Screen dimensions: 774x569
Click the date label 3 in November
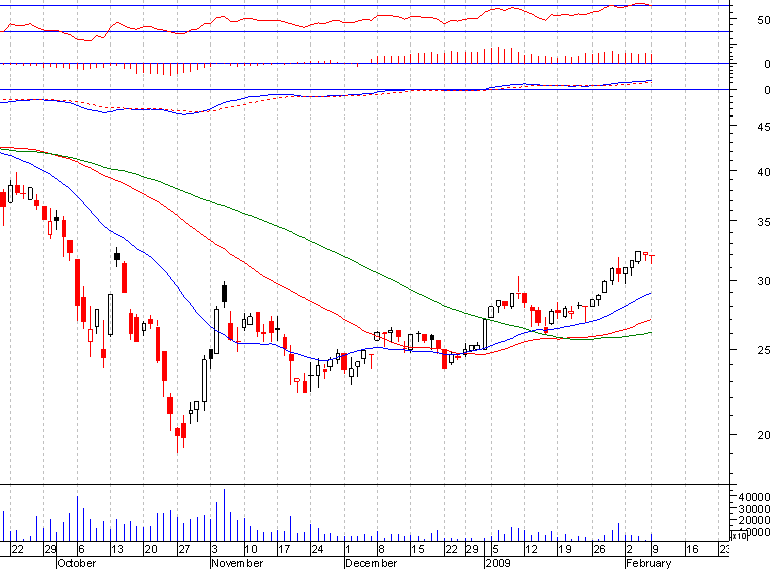tap(215, 549)
